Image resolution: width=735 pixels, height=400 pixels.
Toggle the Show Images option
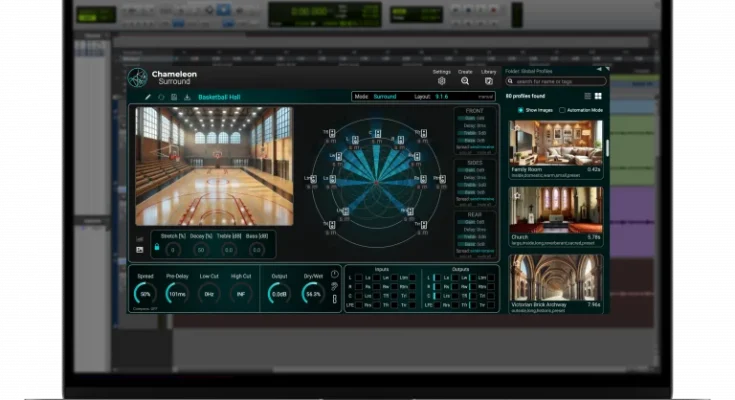click(521, 110)
